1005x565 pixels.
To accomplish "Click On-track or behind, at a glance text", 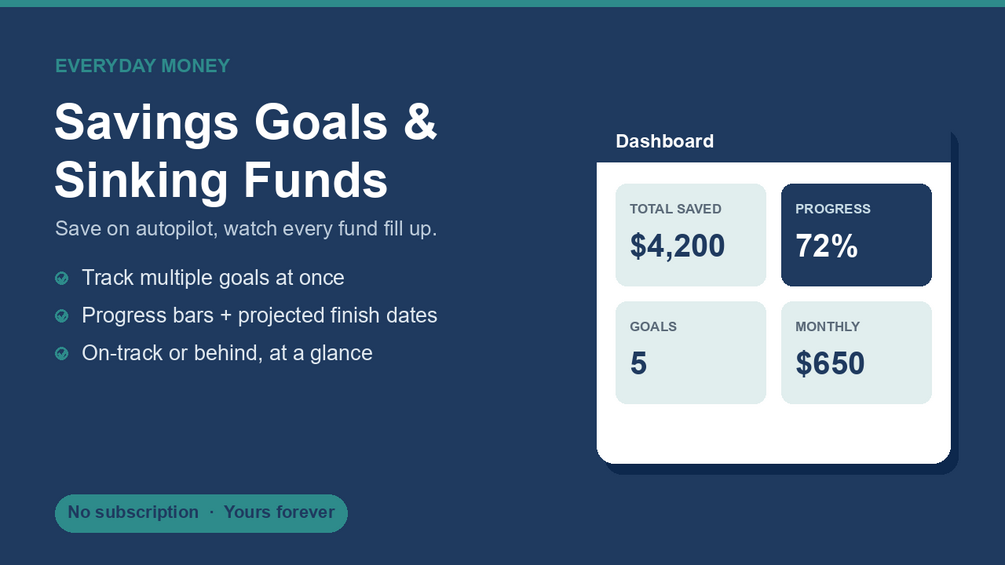I will coord(227,354).
